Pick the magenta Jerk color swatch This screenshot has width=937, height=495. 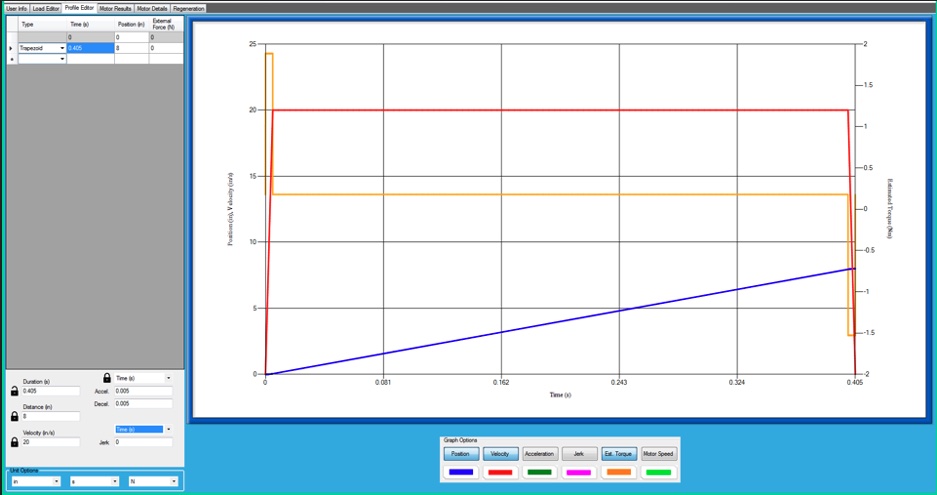[x=579, y=472]
